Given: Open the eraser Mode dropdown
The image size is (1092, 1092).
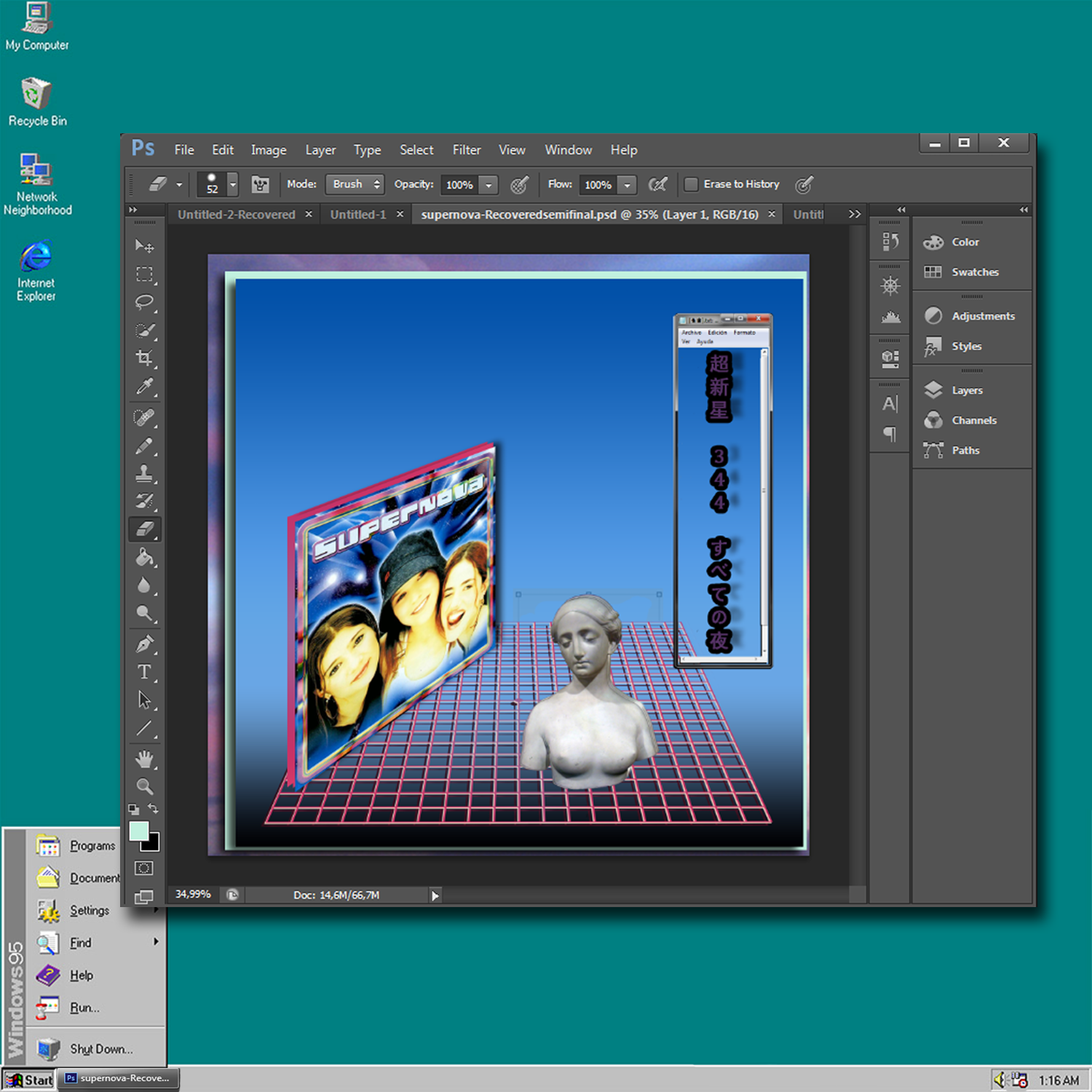Looking at the screenshot, I should 355,185.
